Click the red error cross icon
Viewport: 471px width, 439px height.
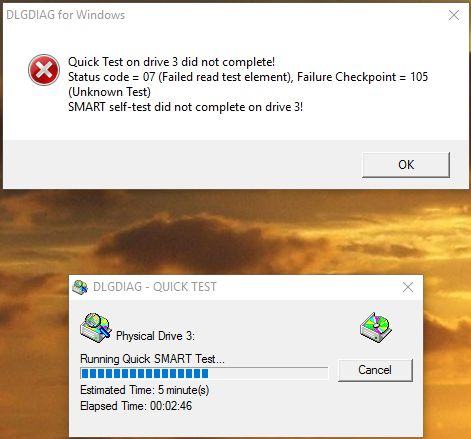[44, 70]
